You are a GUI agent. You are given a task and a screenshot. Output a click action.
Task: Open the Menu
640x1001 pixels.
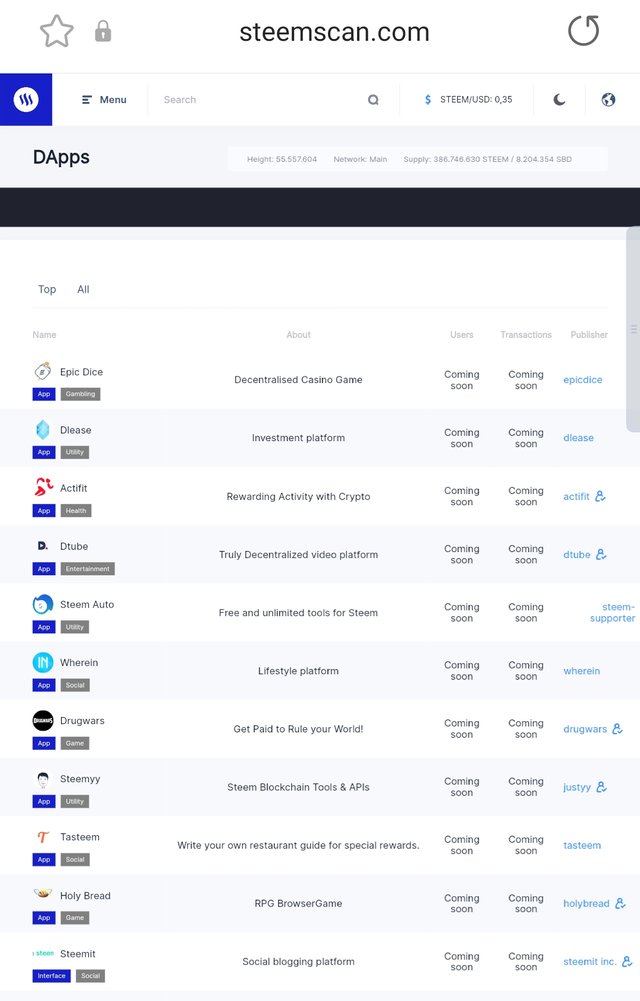pyautogui.click(x=104, y=100)
